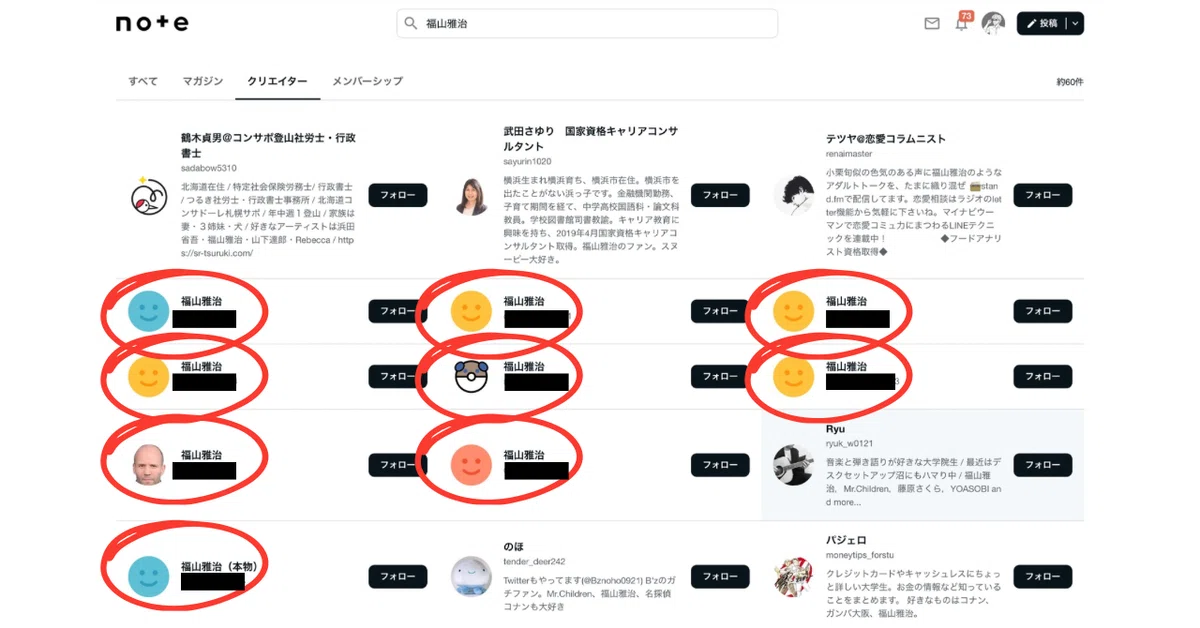
Task: Click the username renaimaster
Action: 849,154
